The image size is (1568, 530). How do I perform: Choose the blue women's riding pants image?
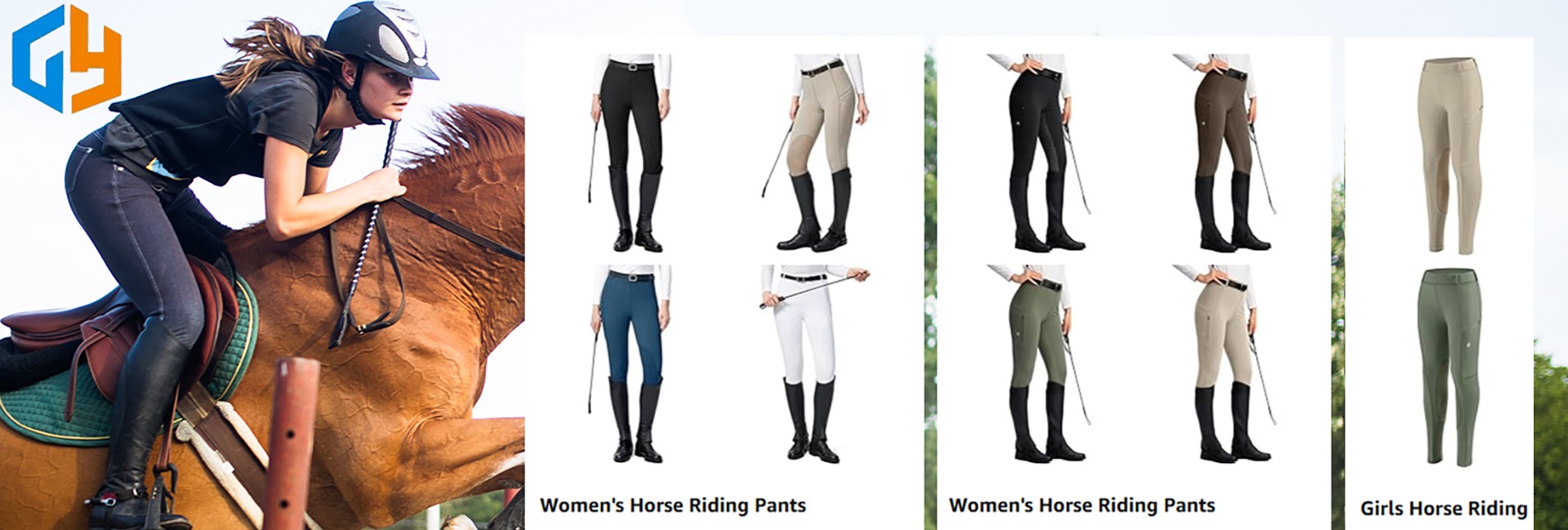(x=630, y=363)
